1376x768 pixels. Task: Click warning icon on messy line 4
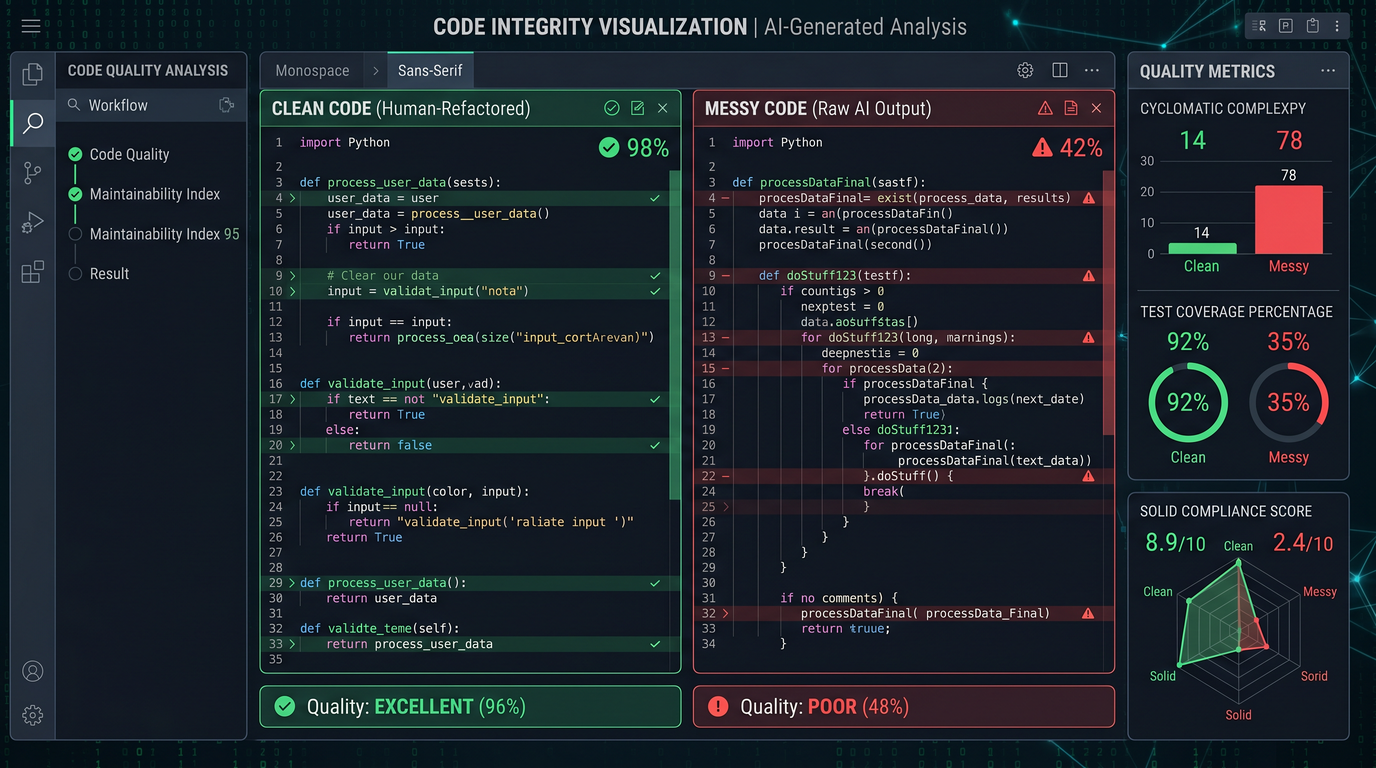[x=1089, y=198]
